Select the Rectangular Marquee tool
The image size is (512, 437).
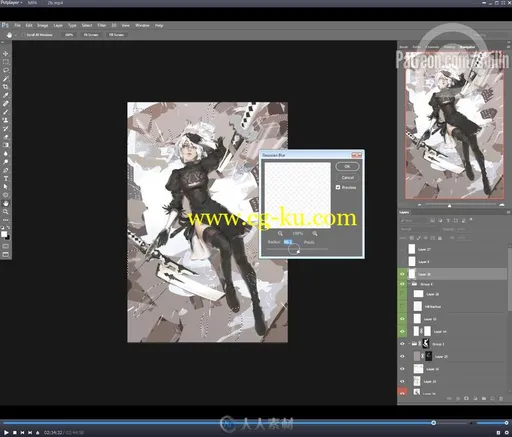click(x=6, y=62)
